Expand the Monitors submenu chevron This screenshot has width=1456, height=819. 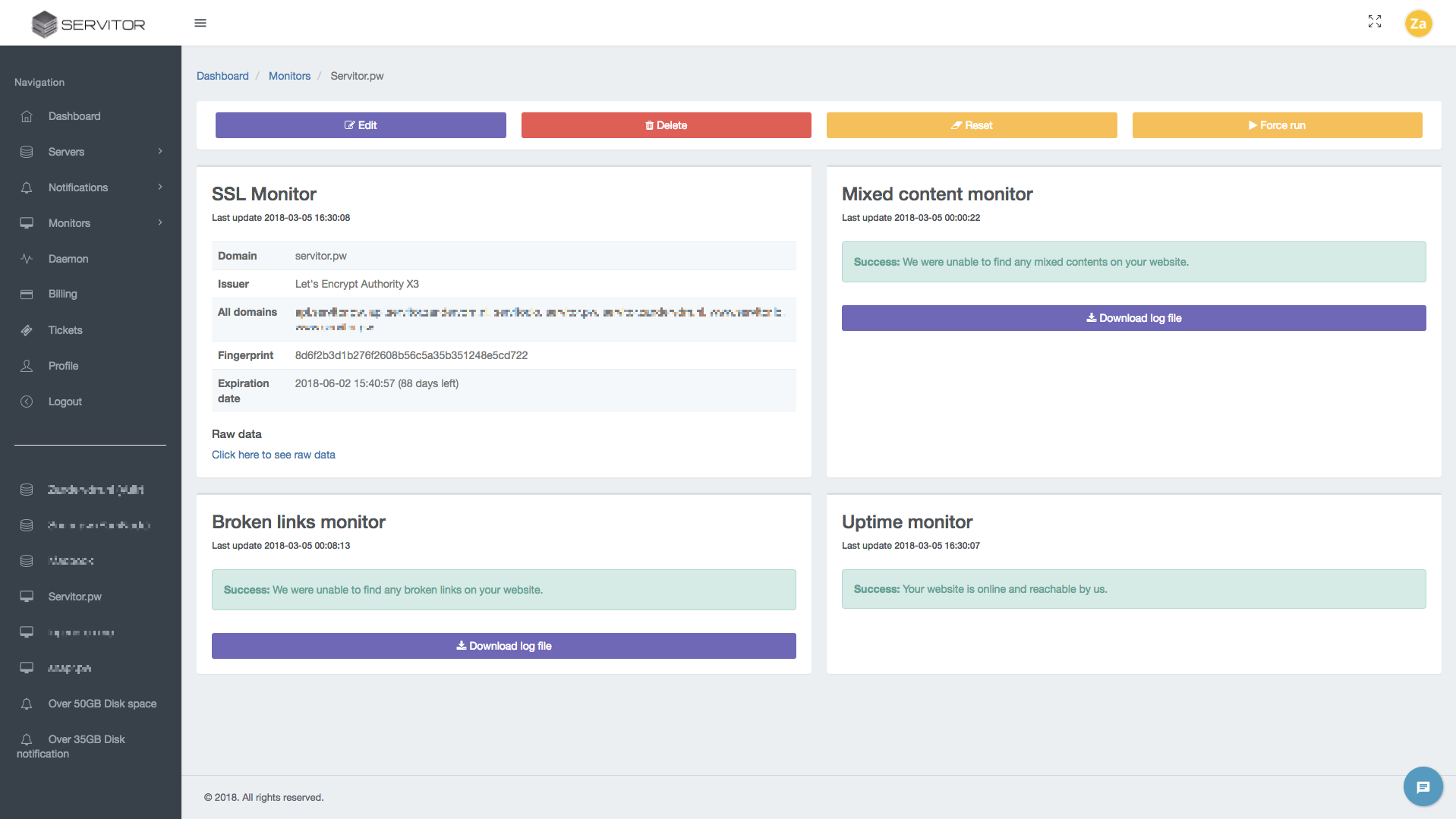pyautogui.click(x=160, y=222)
